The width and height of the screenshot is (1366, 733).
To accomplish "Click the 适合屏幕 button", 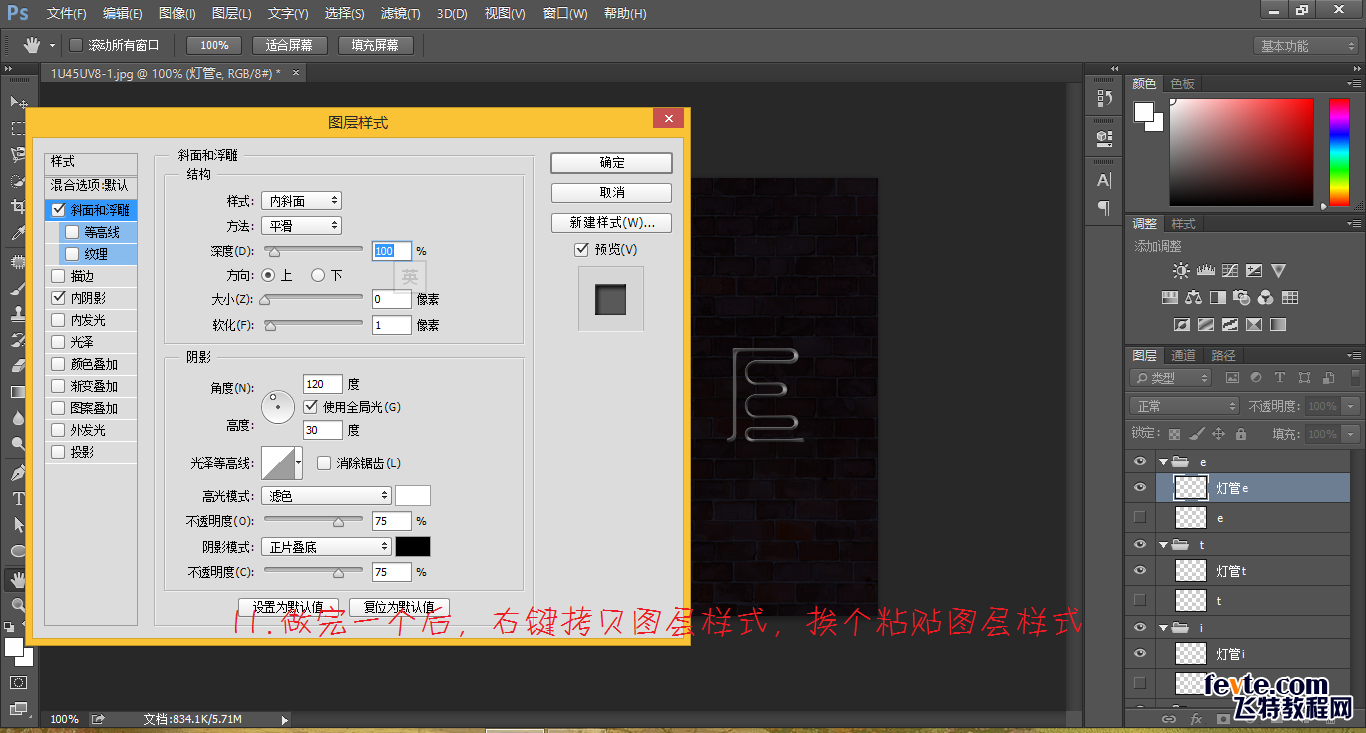I will click(x=288, y=45).
